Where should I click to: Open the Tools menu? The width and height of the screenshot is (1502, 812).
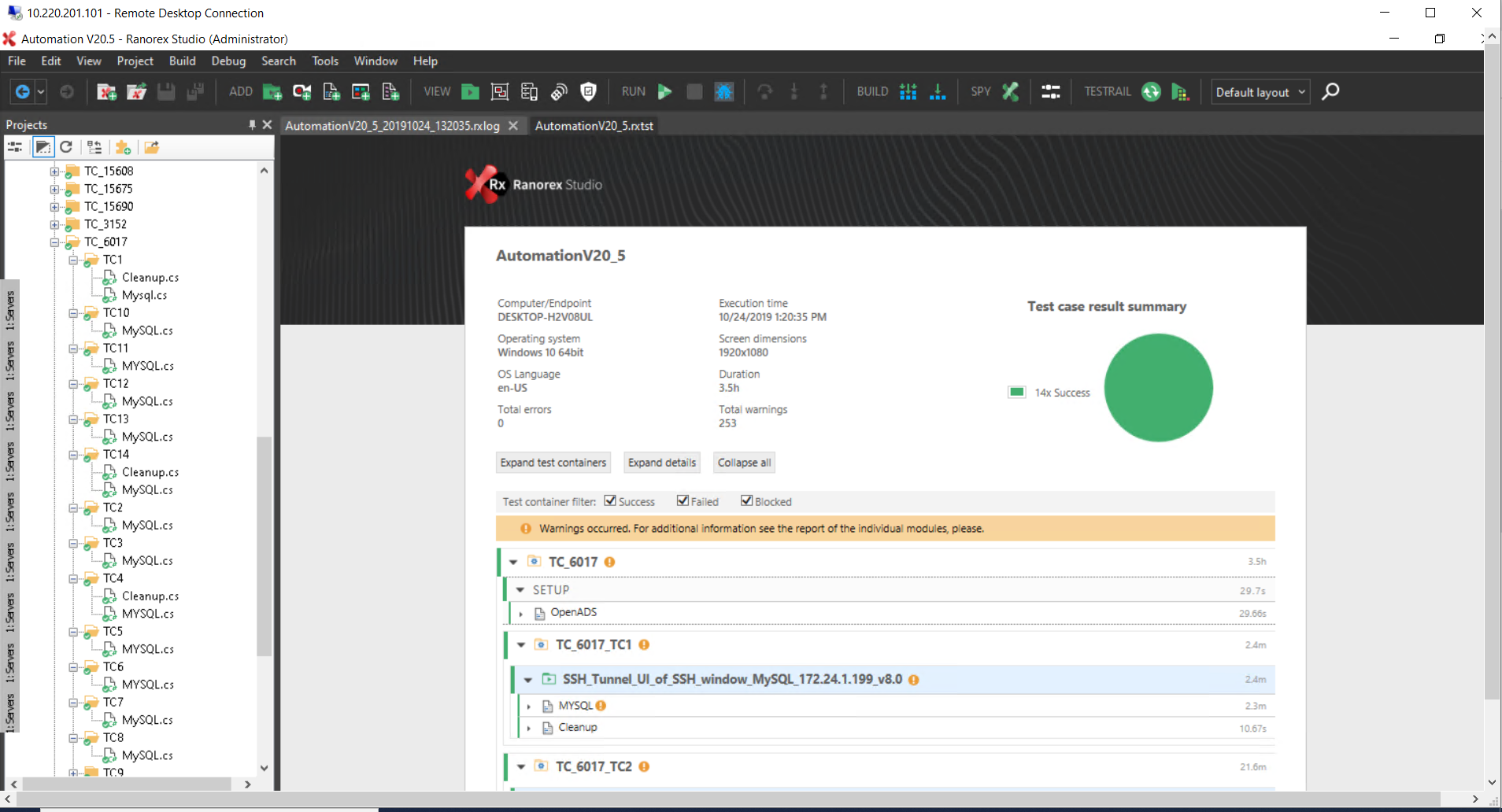tap(325, 61)
